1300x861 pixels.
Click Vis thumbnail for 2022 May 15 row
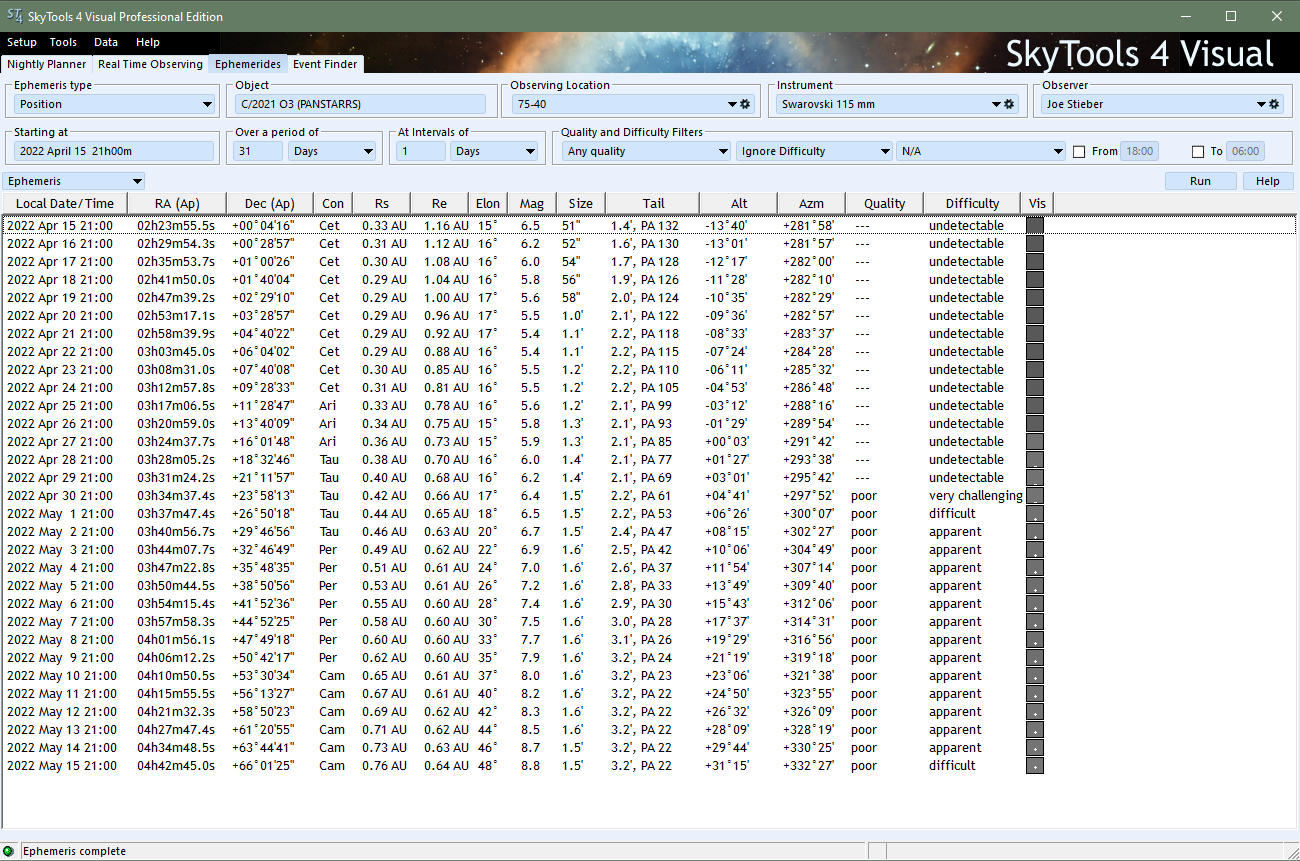(1035, 766)
